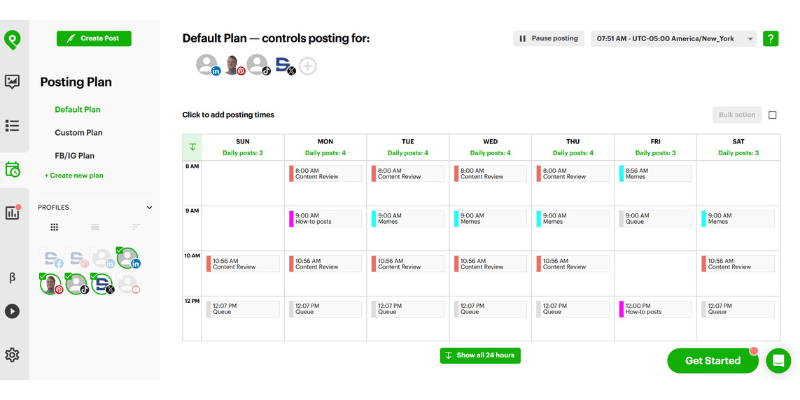Tick the Bulk action checkbox
Screen dimensions: 800x400
pos(772,115)
